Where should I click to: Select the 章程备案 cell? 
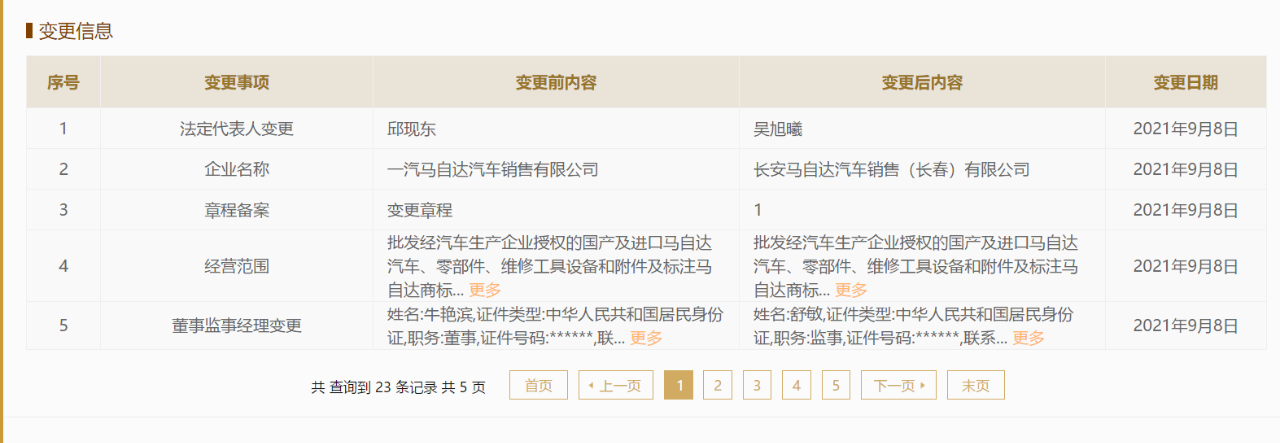coord(237,210)
